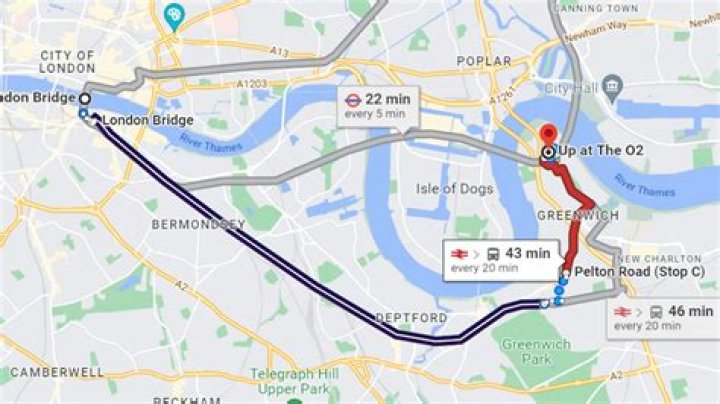Click the bus icon in 43 min box
This screenshot has height=404, width=720.
coord(493,253)
